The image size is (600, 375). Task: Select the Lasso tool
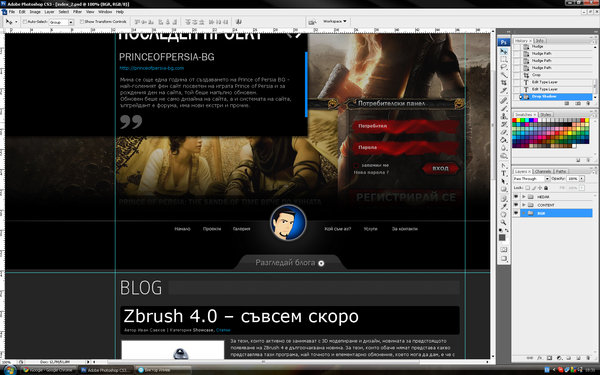click(x=504, y=67)
